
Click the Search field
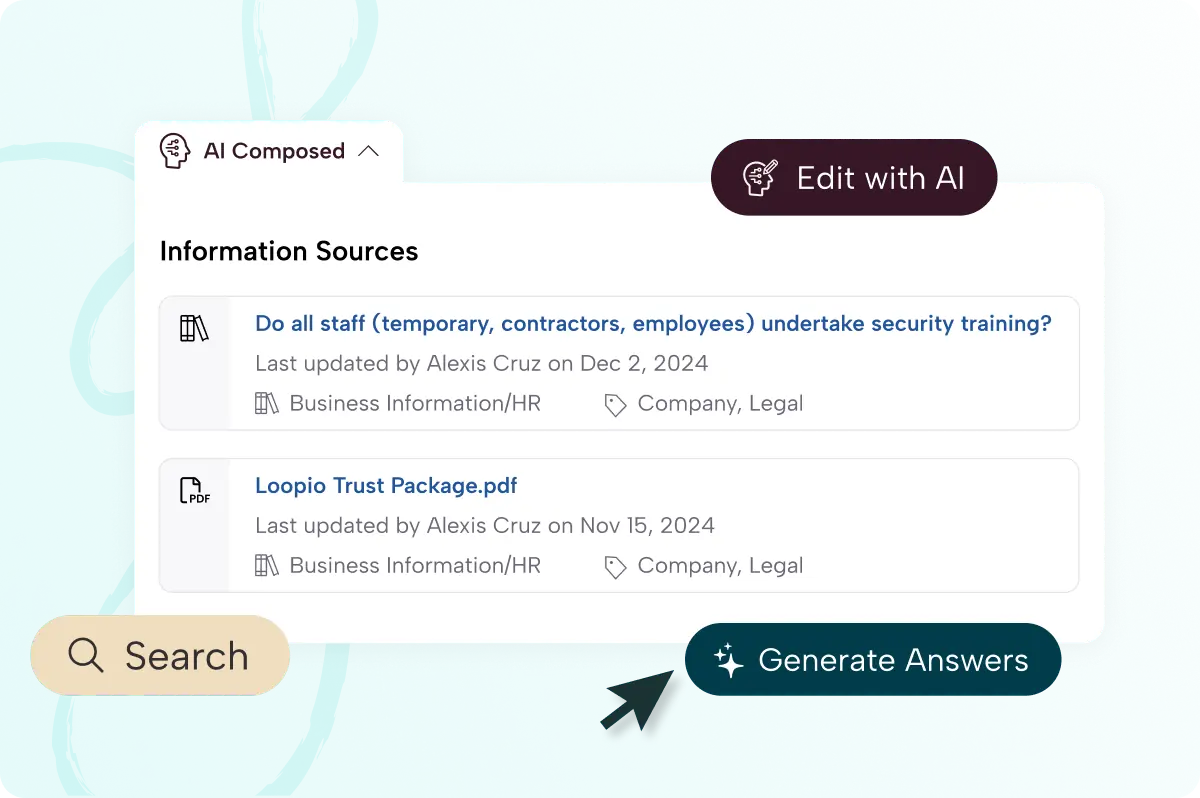click(160, 656)
